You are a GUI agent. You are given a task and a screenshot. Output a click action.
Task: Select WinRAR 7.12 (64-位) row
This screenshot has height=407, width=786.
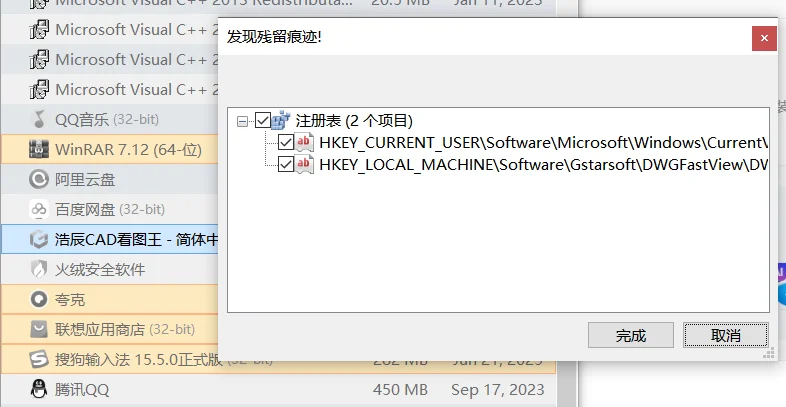pos(110,149)
